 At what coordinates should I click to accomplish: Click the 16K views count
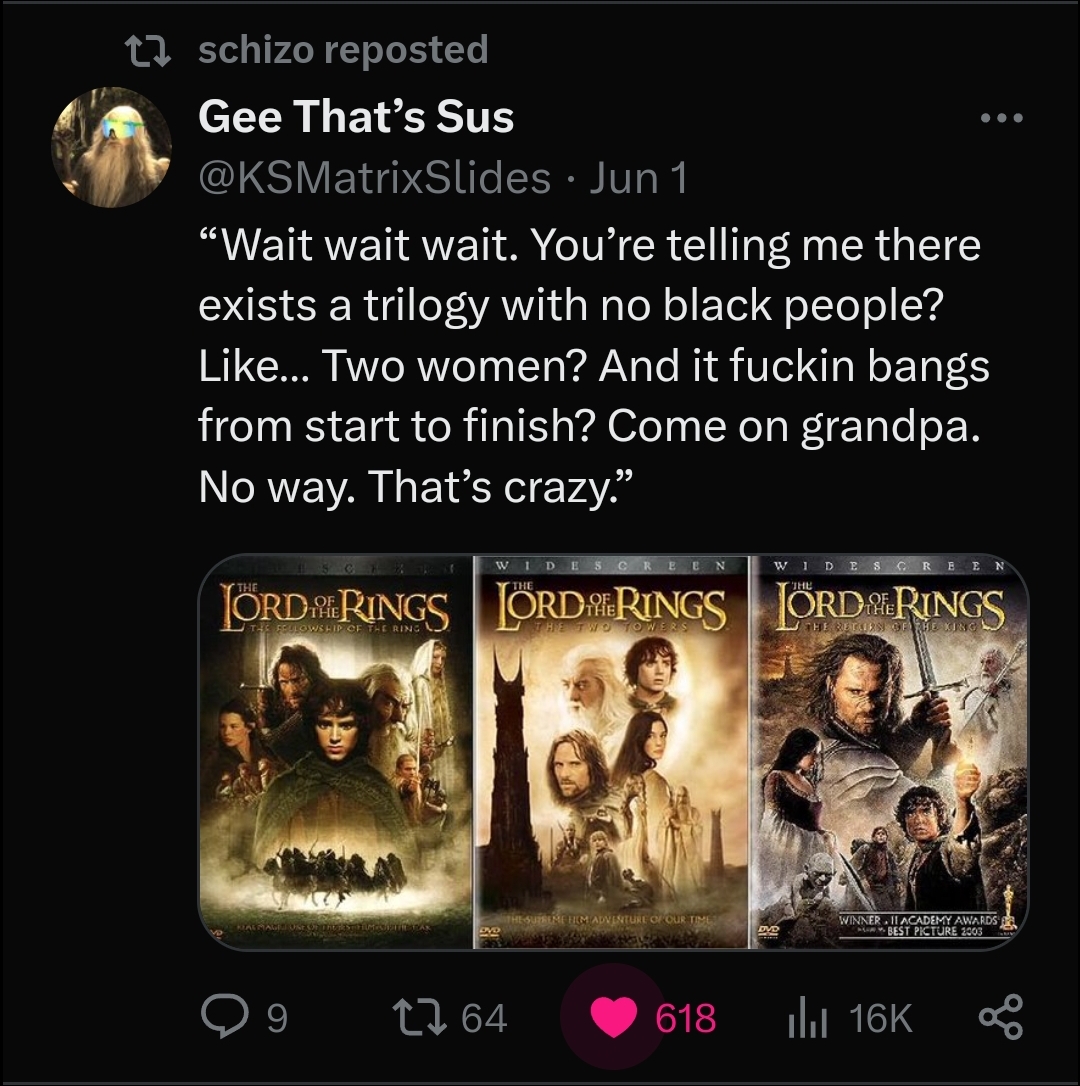(x=880, y=1017)
